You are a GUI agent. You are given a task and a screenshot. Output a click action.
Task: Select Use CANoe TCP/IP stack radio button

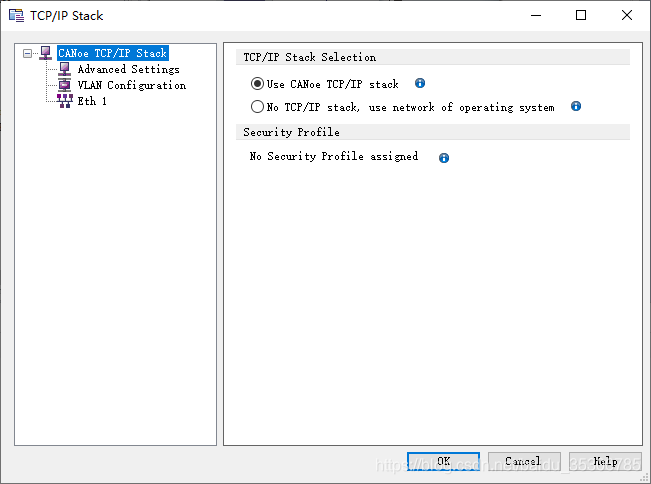point(257,84)
